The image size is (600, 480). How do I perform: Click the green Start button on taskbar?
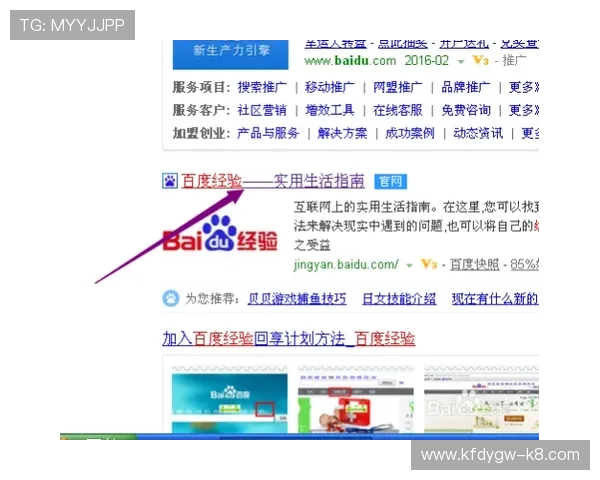tap(98, 437)
